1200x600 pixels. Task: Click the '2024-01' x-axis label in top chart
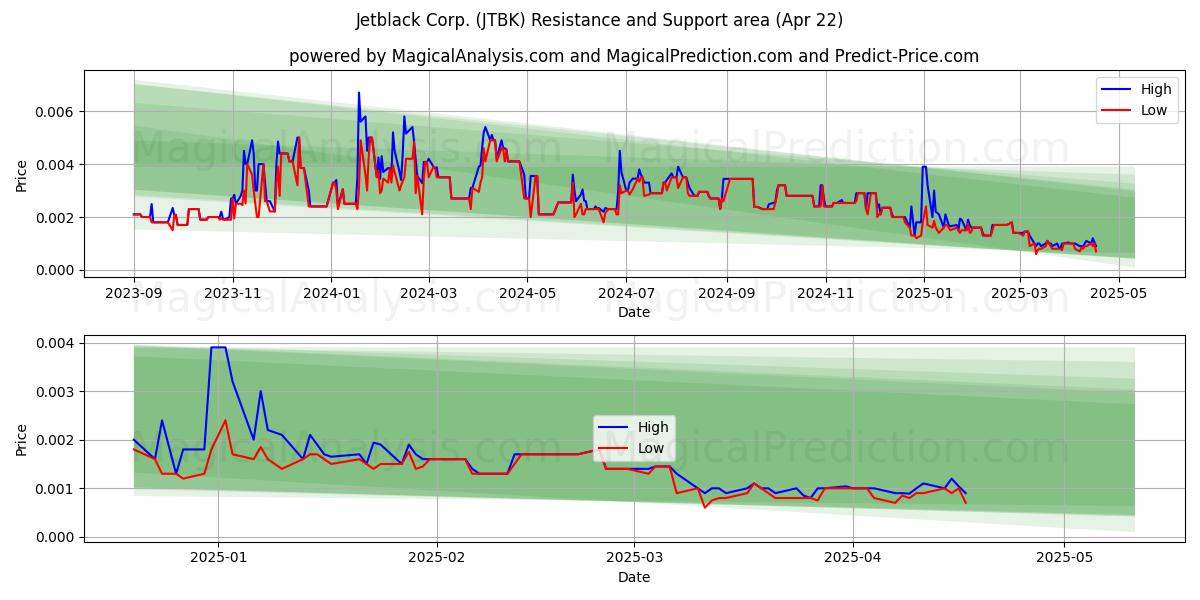point(331,293)
